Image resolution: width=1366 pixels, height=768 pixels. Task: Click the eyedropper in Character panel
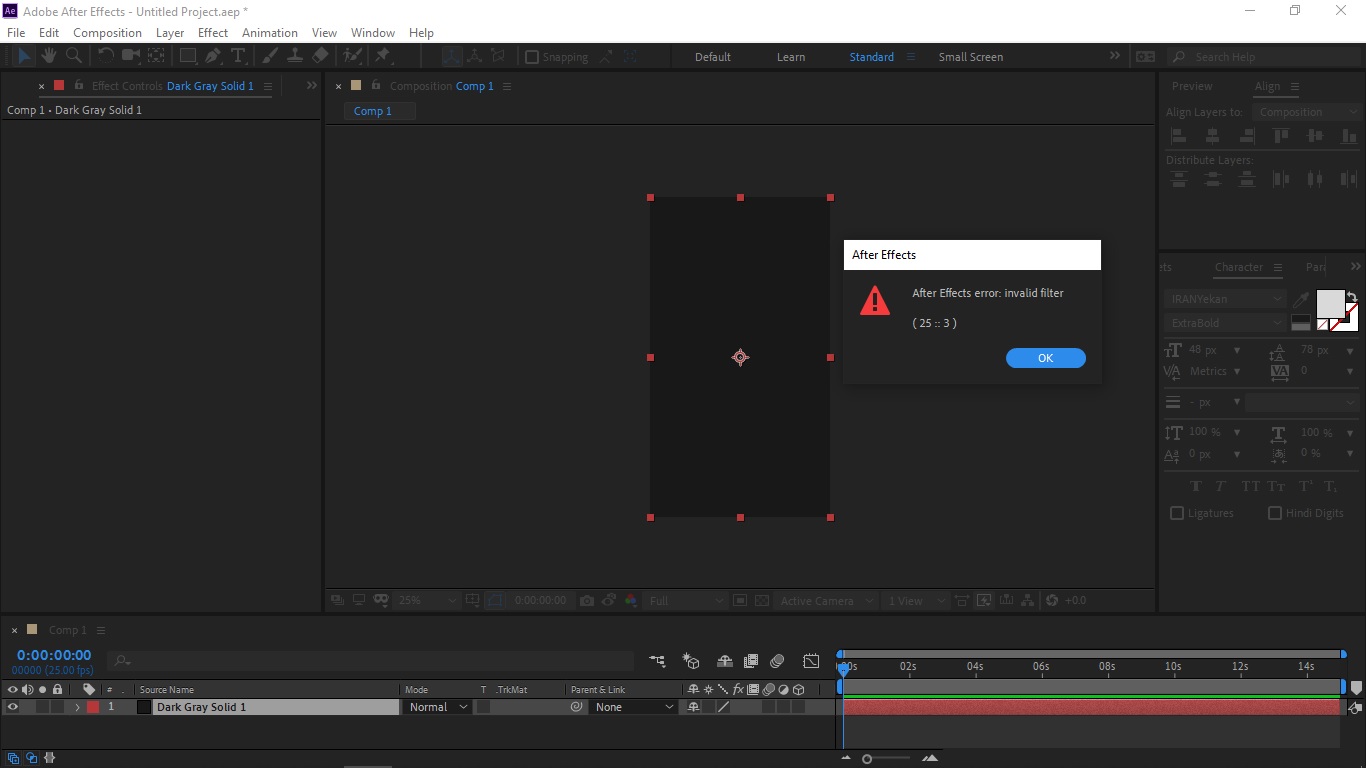coord(1301,299)
